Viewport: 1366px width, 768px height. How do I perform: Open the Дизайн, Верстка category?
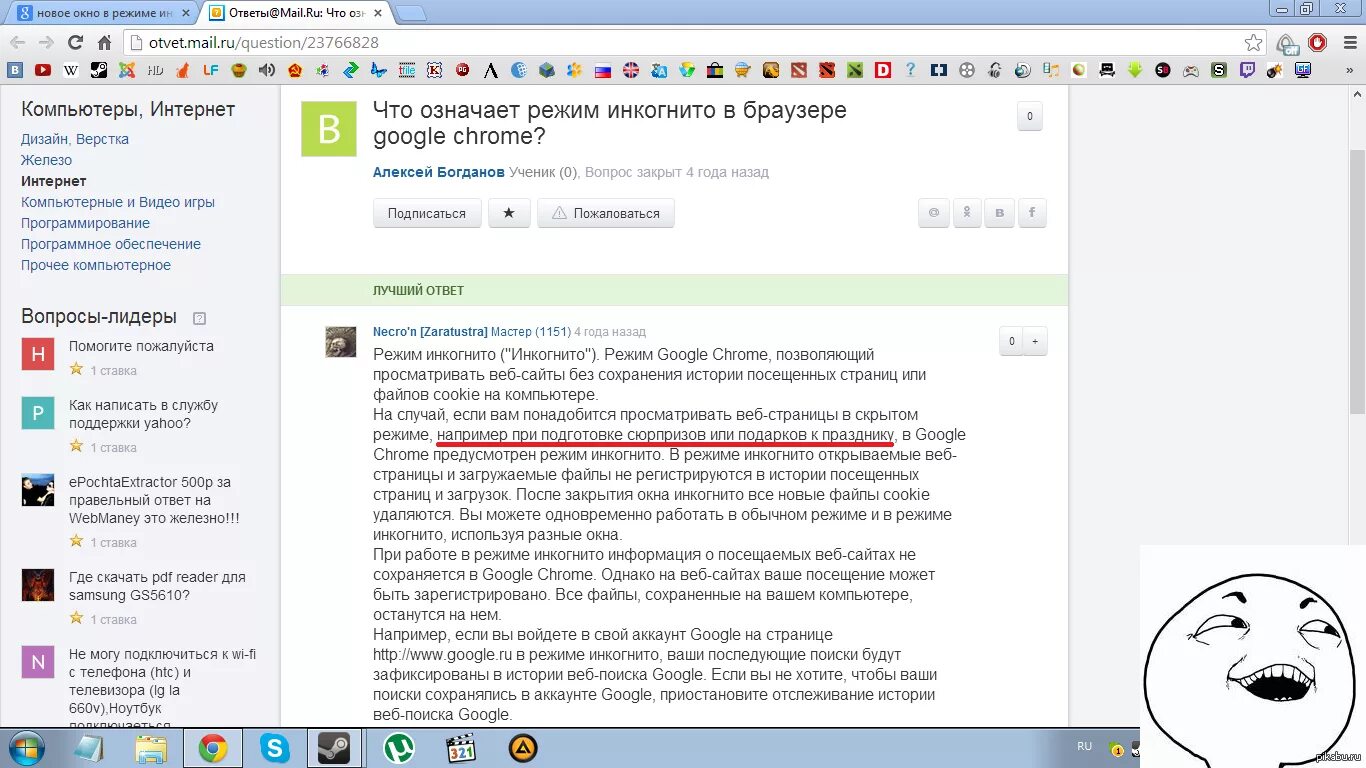click(x=75, y=139)
